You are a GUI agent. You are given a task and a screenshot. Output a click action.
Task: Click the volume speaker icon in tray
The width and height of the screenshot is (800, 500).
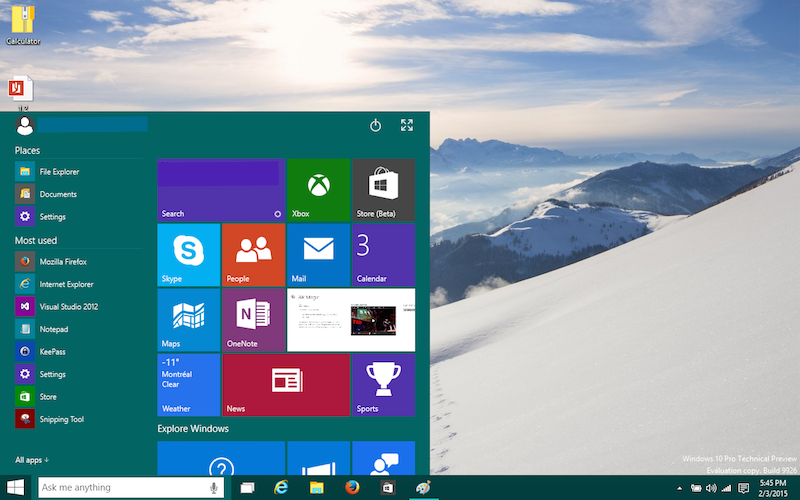711,488
